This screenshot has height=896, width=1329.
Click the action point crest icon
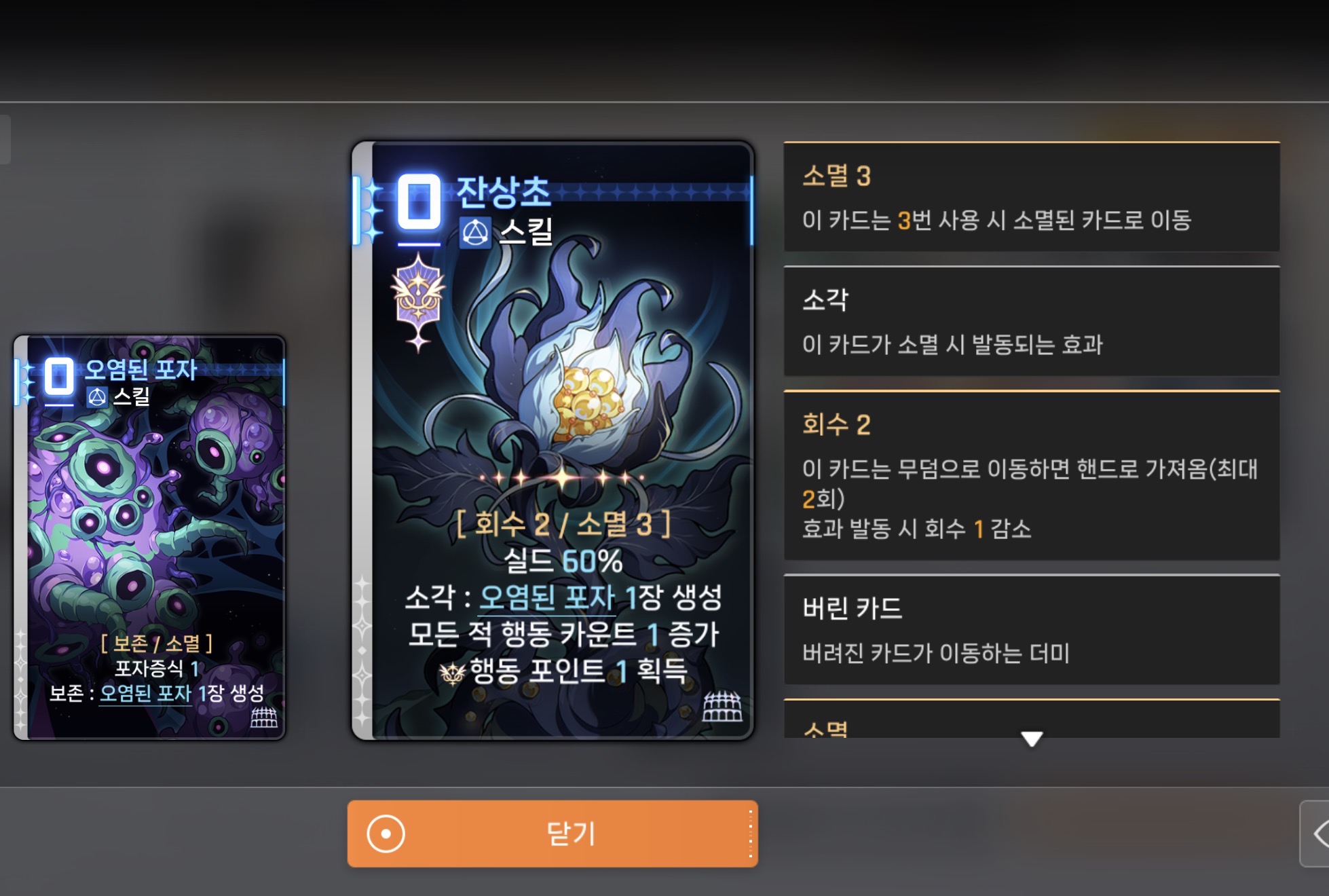(452, 673)
